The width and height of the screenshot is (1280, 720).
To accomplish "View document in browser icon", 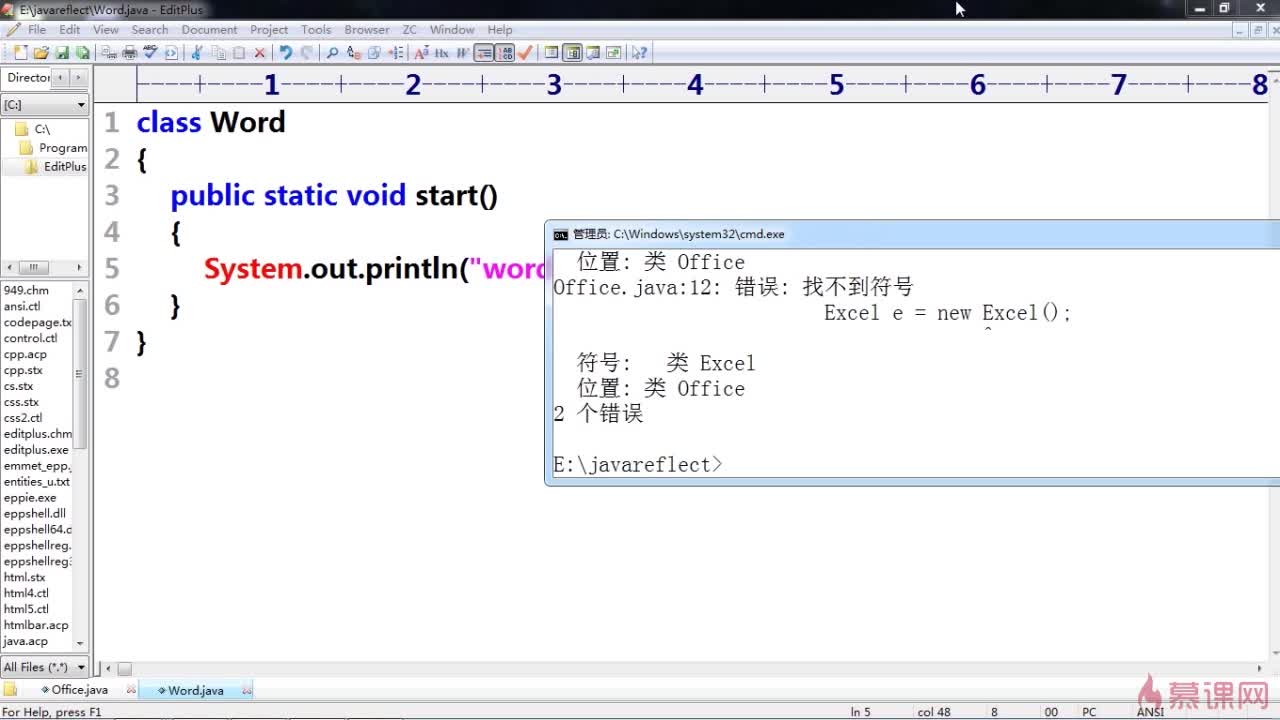I will click(x=171, y=52).
